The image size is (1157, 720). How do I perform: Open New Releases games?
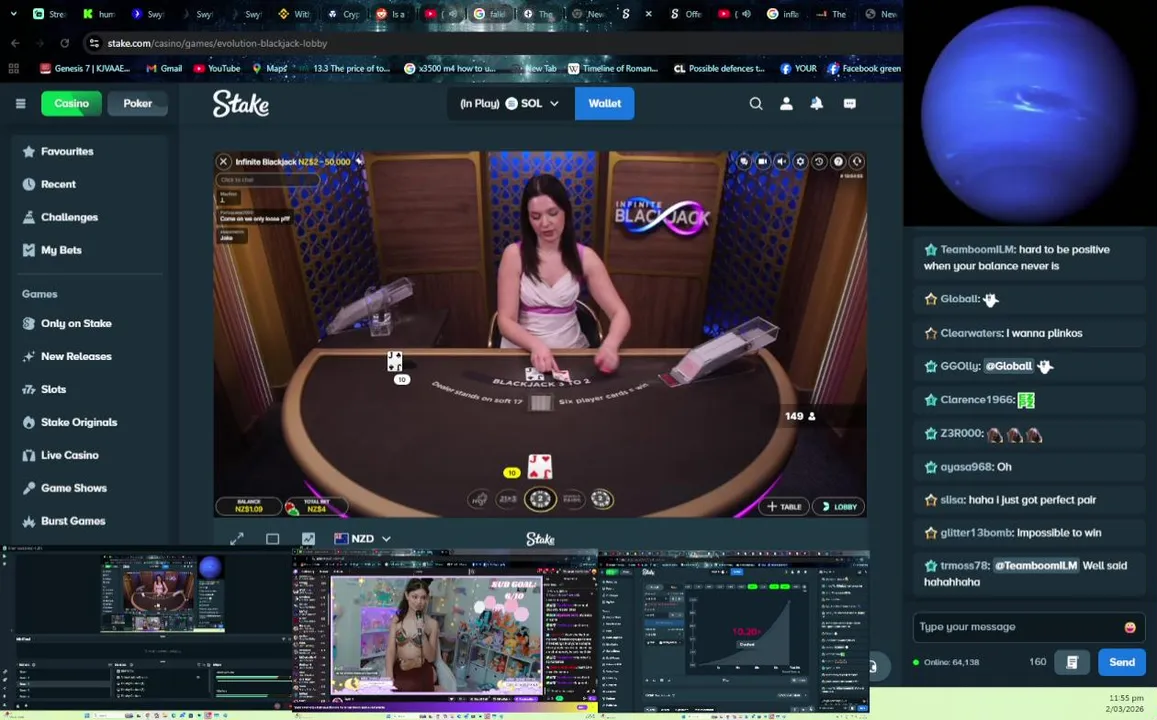pos(89,356)
